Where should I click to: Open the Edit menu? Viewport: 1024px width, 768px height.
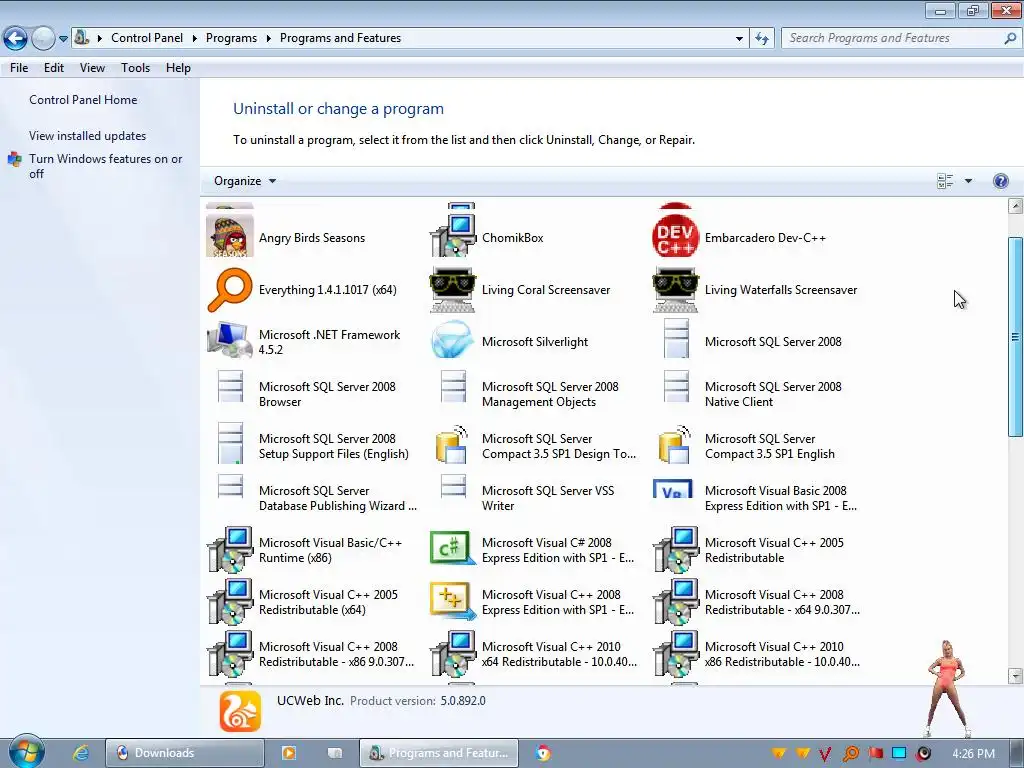pyautogui.click(x=54, y=68)
